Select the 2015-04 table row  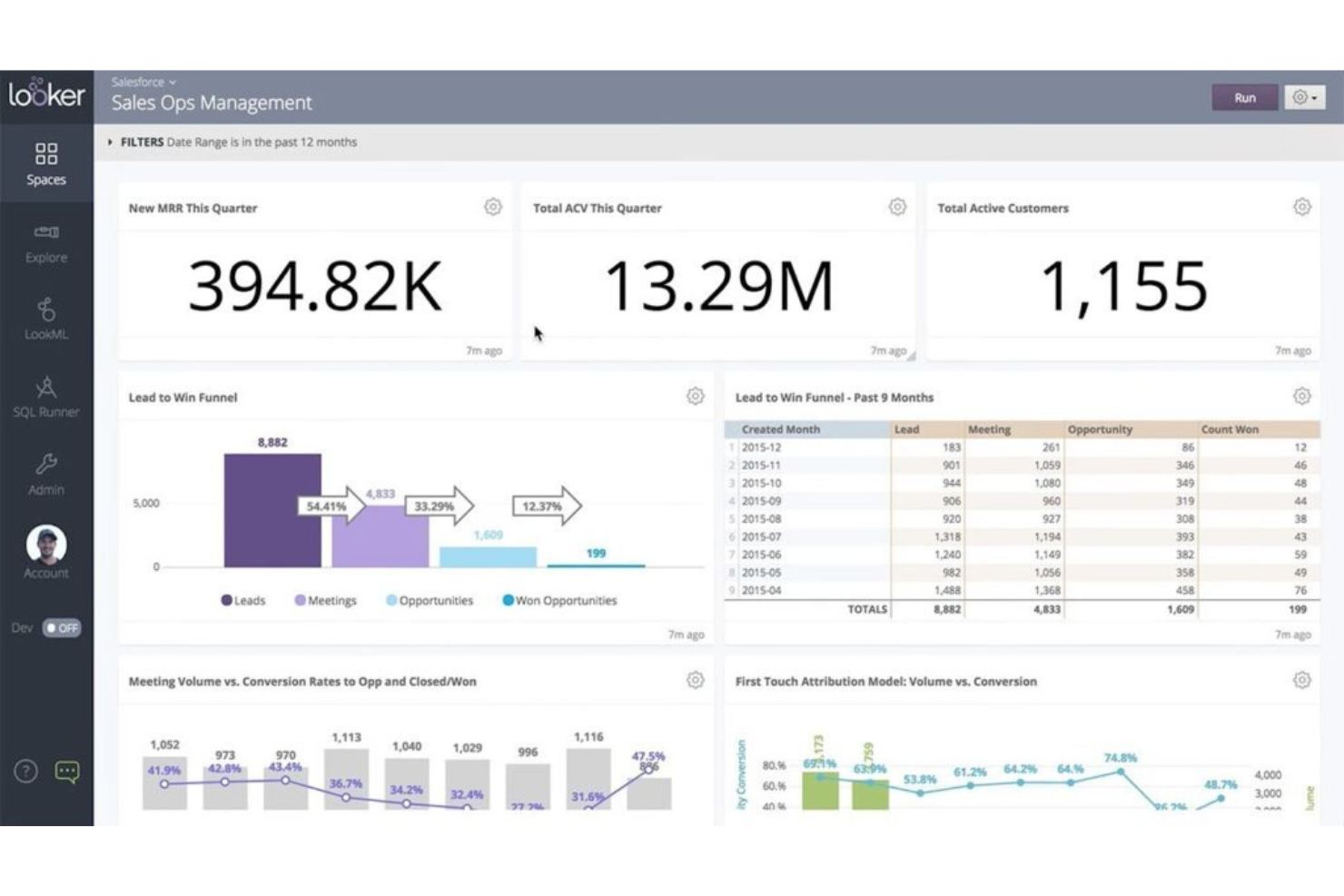pyautogui.click(x=1022, y=590)
